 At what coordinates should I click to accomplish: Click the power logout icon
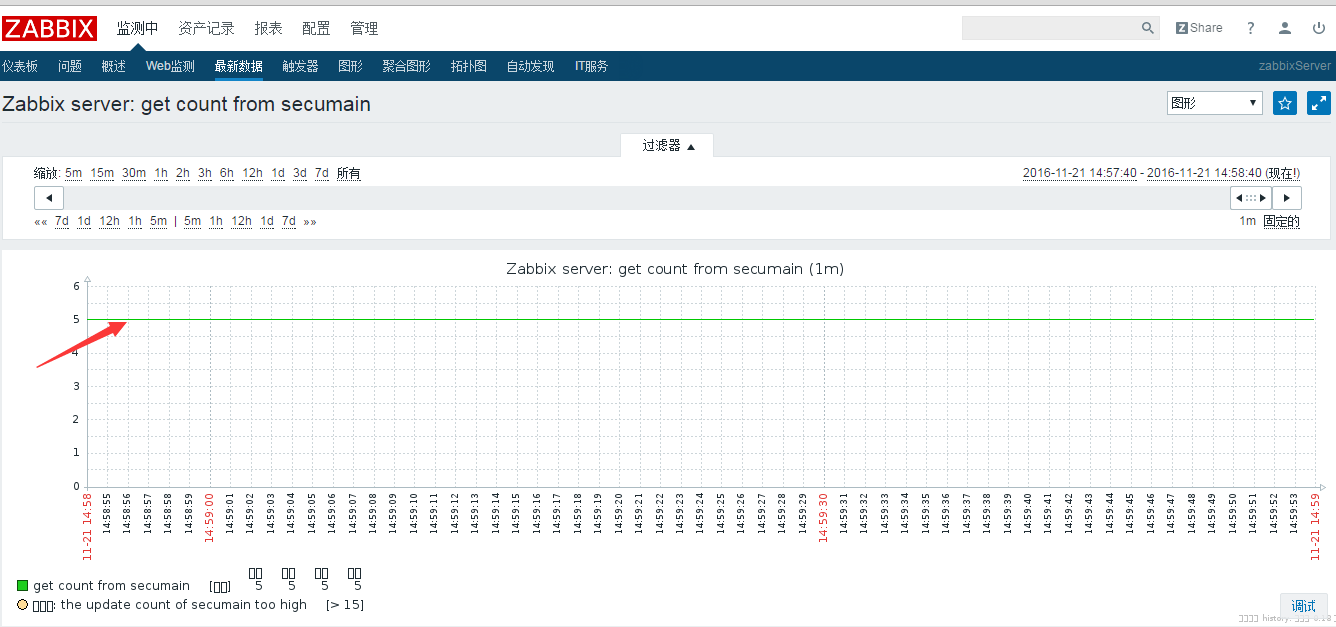(1318, 28)
